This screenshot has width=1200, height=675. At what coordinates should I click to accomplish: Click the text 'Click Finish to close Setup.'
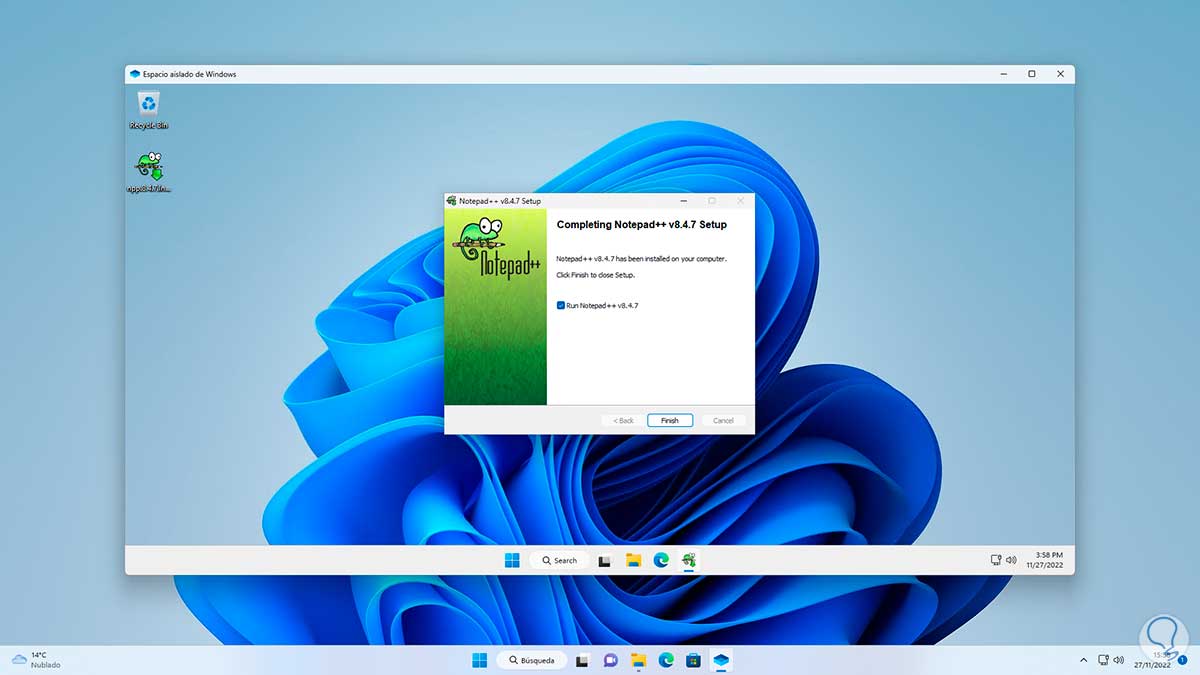point(595,274)
